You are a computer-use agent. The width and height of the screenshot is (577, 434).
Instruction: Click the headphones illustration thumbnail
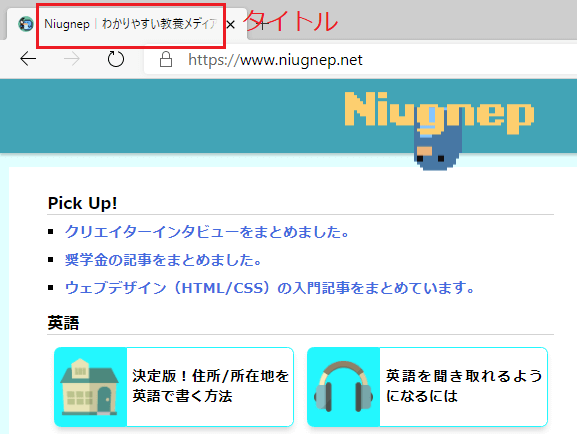click(343, 387)
